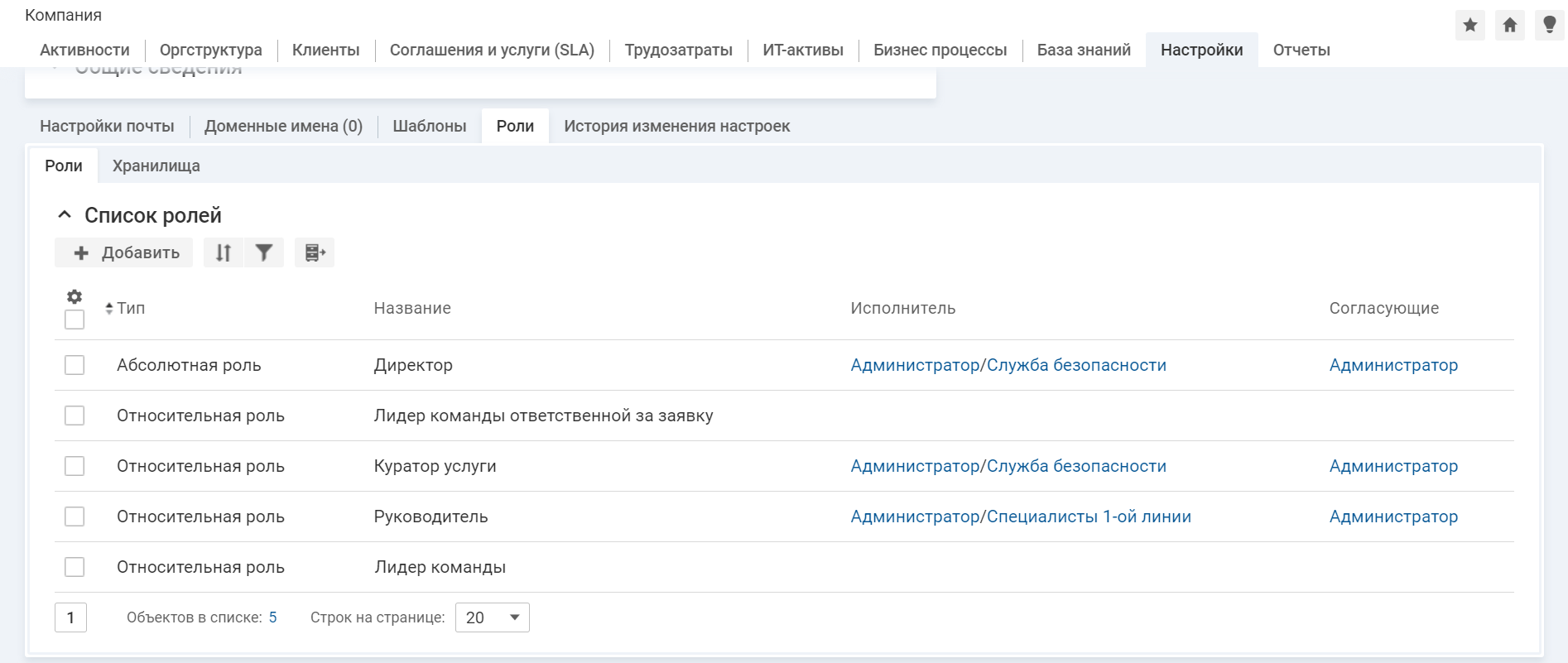The height and width of the screenshot is (663, 1568).
Task: Open the table column settings gear
Action: pyautogui.click(x=75, y=296)
